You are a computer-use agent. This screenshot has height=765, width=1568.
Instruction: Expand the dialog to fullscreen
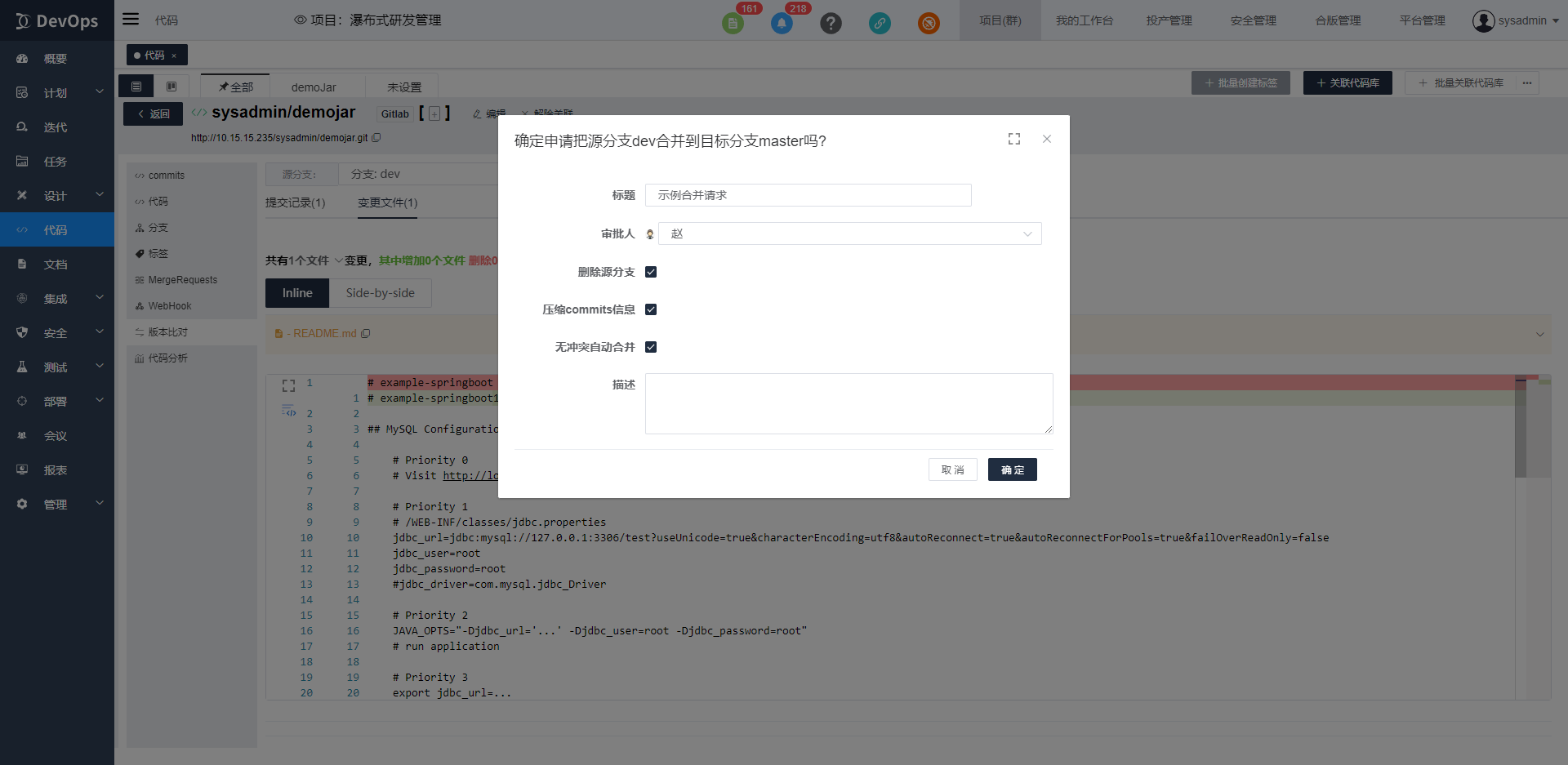click(x=1014, y=140)
